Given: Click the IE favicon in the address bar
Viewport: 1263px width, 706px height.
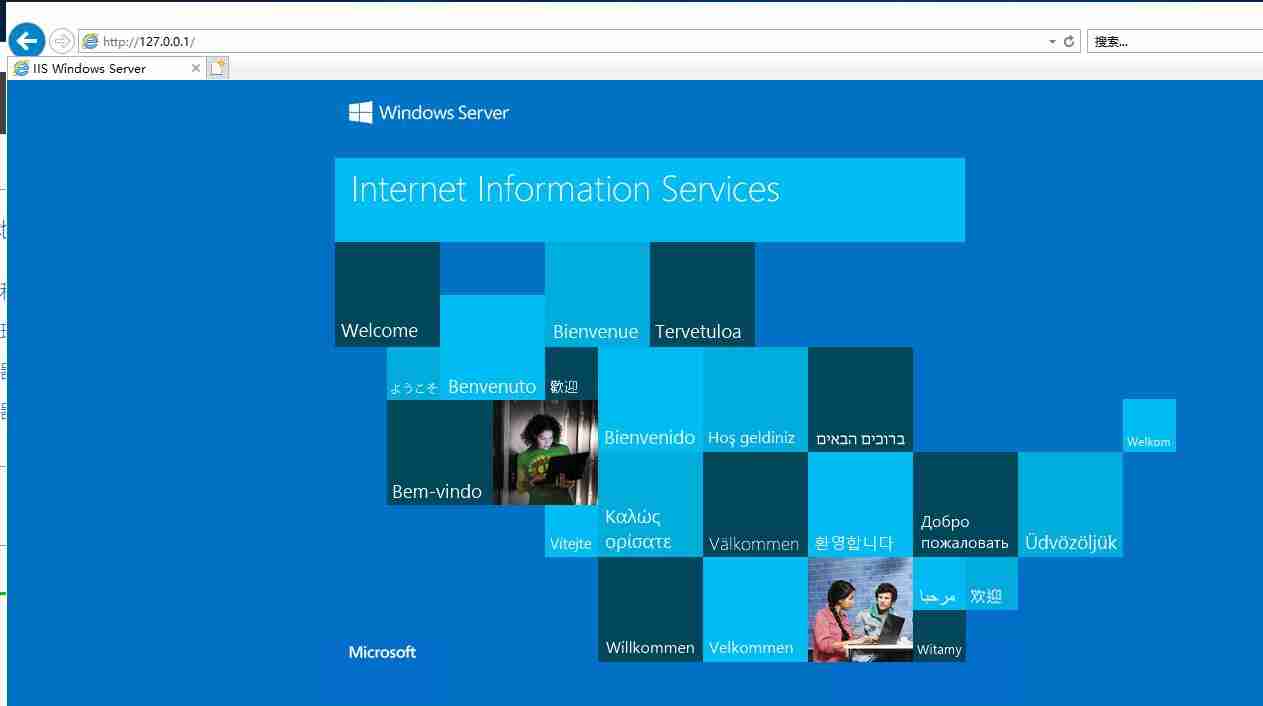Looking at the screenshot, I should pyautogui.click(x=89, y=41).
